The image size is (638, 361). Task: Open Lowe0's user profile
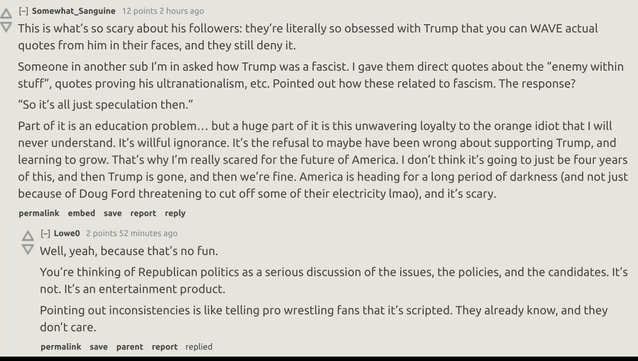tap(67, 233)
